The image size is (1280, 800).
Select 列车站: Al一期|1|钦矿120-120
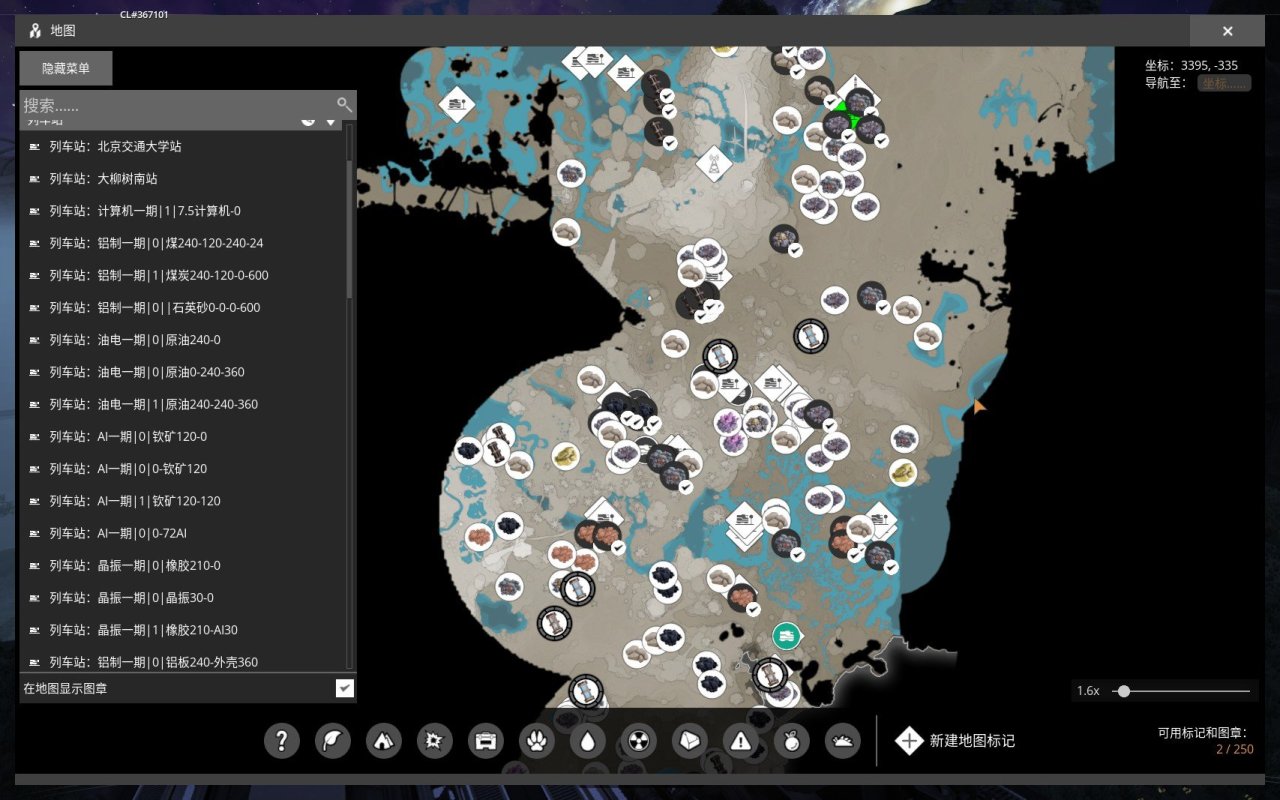click(x=182, y=501)
